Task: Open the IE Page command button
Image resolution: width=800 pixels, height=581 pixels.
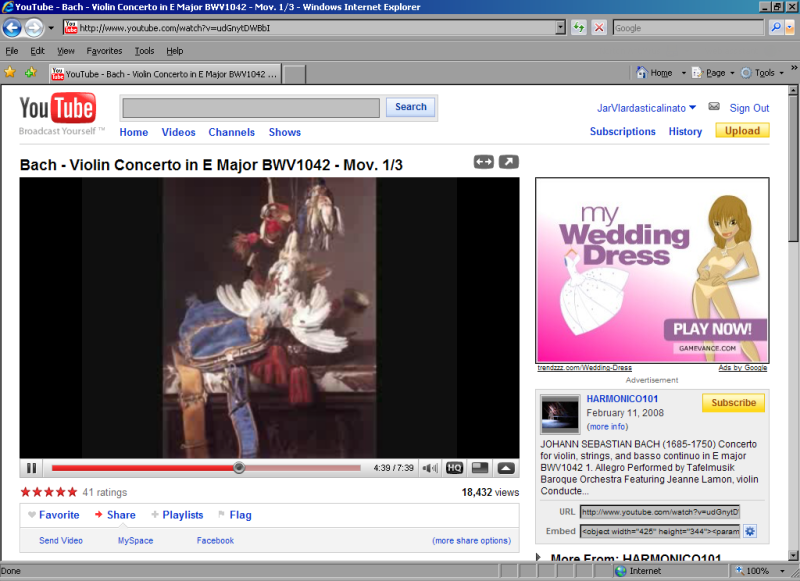Action: click(709, 73)
